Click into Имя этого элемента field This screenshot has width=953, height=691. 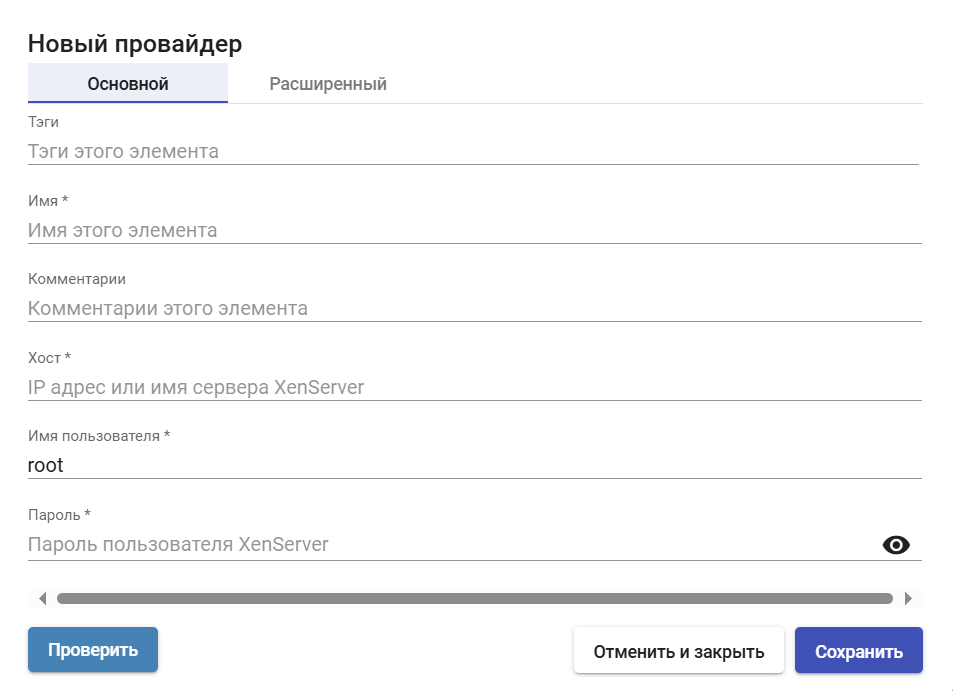point(474,231)
